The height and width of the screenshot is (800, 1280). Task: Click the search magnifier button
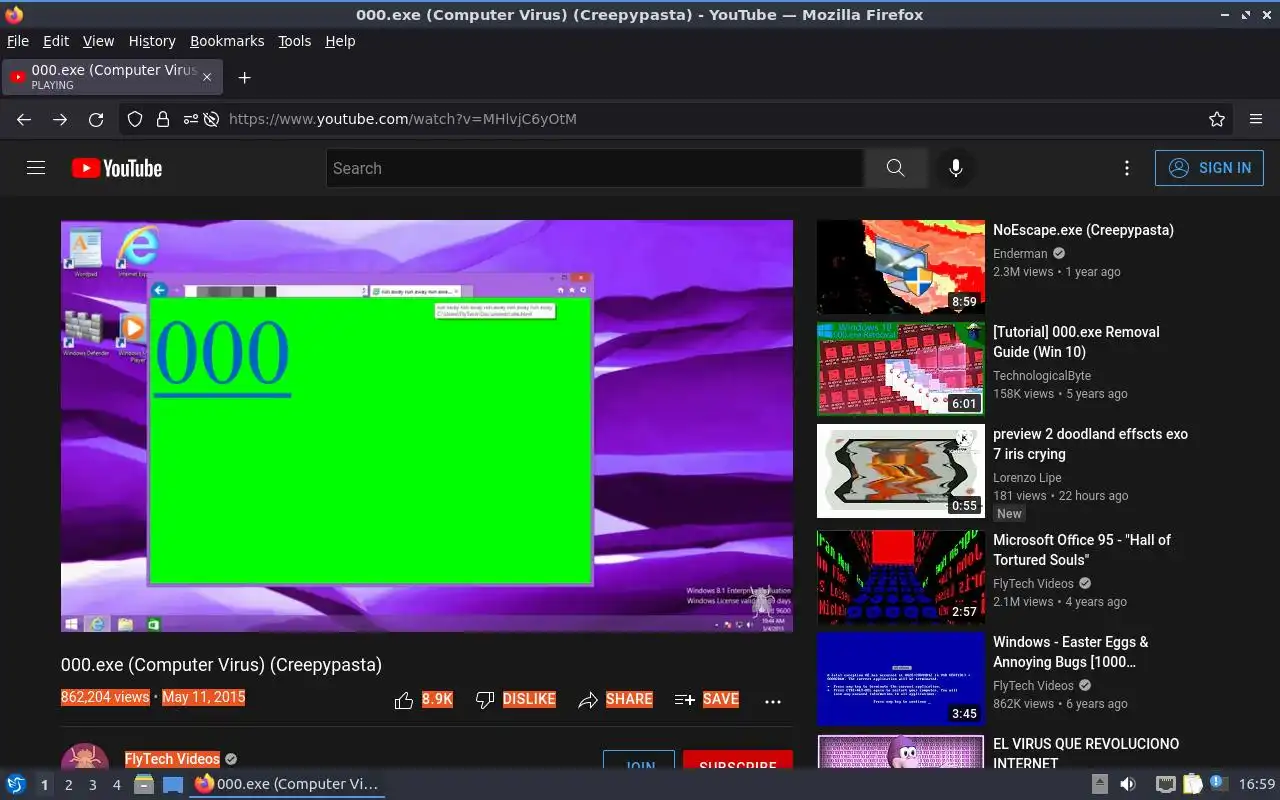[895, 168]
